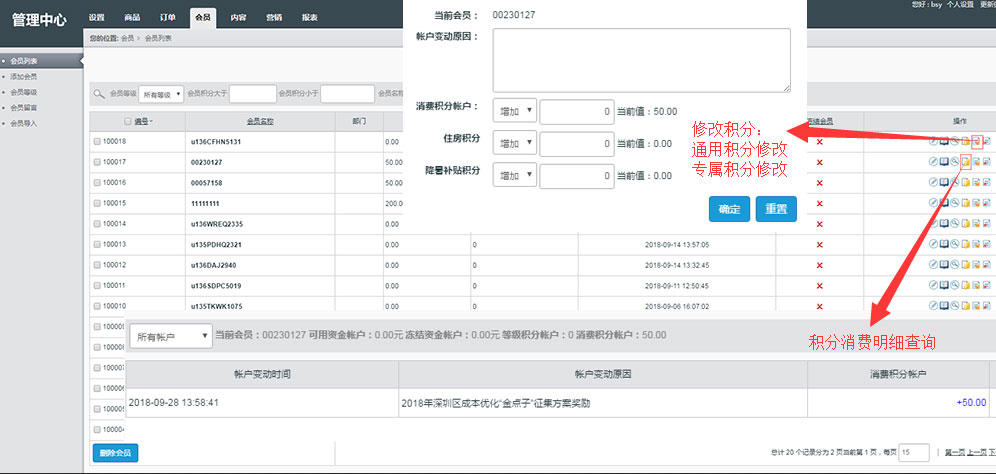The width and height of the screenshot is (996, 474).
Task: Click member name u136DAJ2940 in the list
Action: 213,265
